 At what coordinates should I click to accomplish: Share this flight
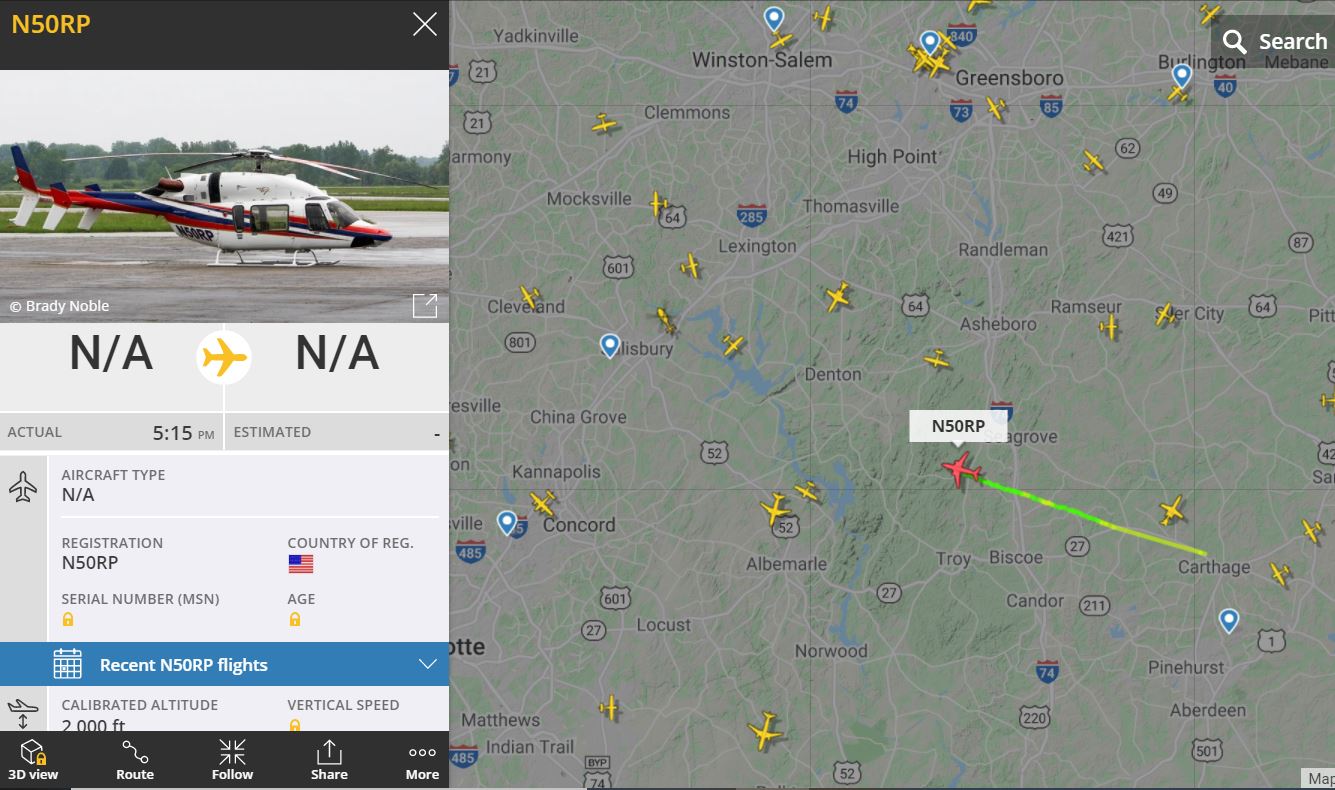[x=329, y=760]
